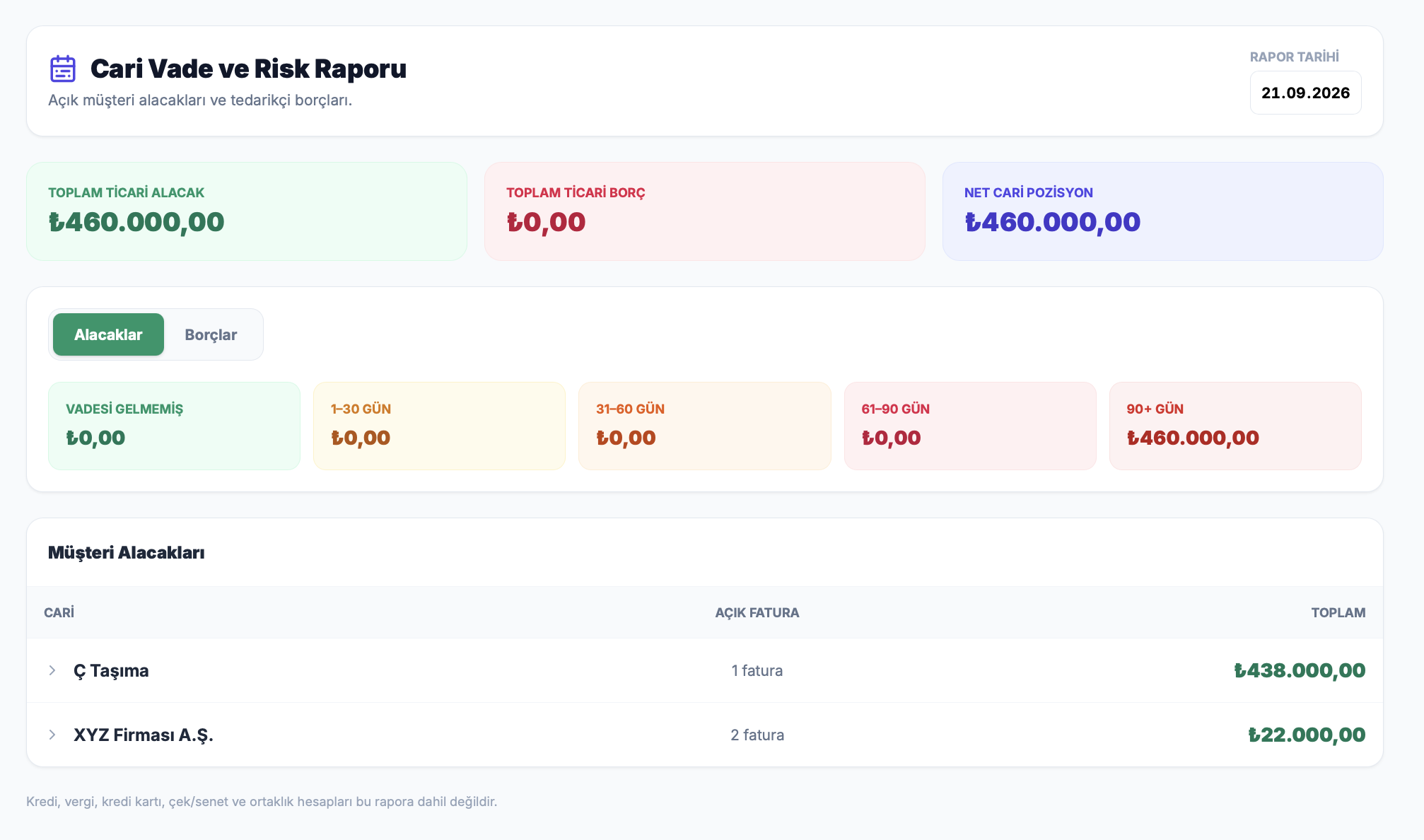Click the Toplam column header

(x=1338, y=612)
